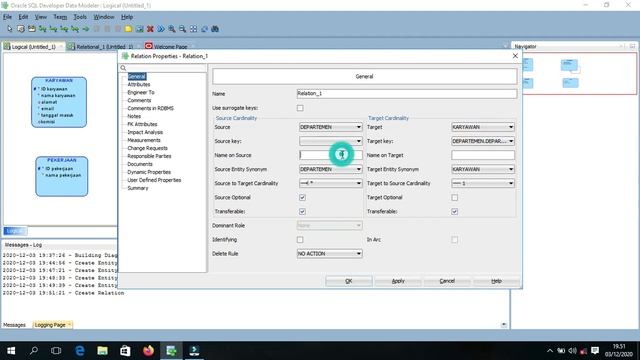Open Source to Target Cardinality dropdown
Image resolution: width=640 pixels, height=360 pixels.
[331, 183]
